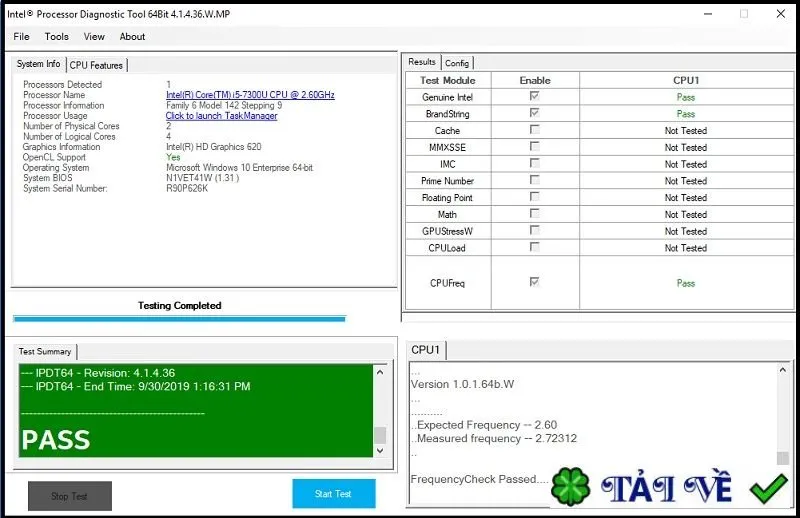Enable the Prime Number test checkbox

click(x=534, y=180)
